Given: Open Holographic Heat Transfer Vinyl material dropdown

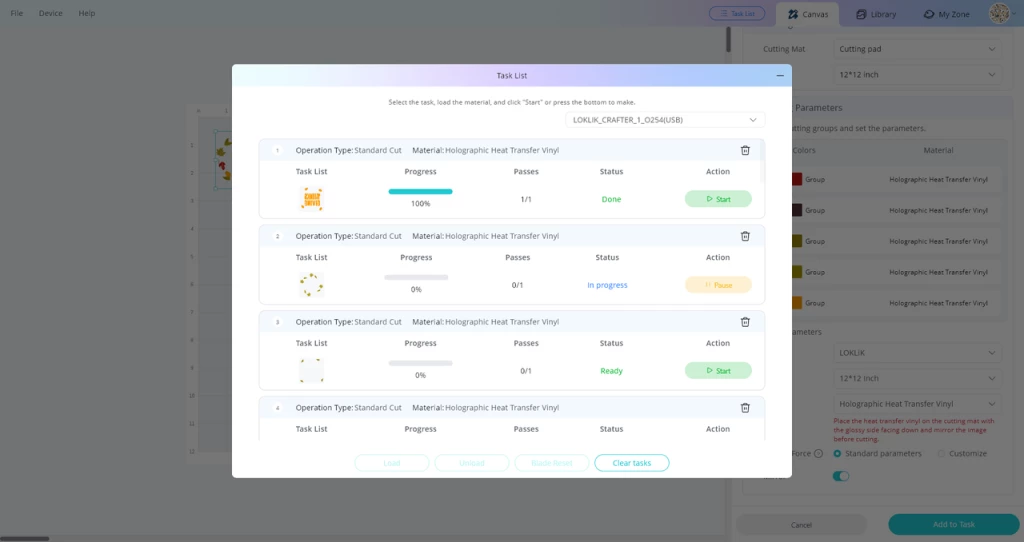Looking at the screenshot, I should tap(917, 404).
